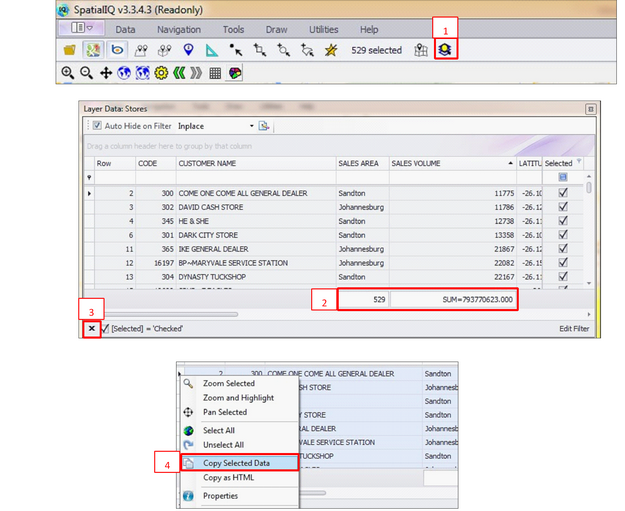The width and height of the screenshot is (625, 511).
Task: Click the yellow open folder icon
Action: pos(69,50)
